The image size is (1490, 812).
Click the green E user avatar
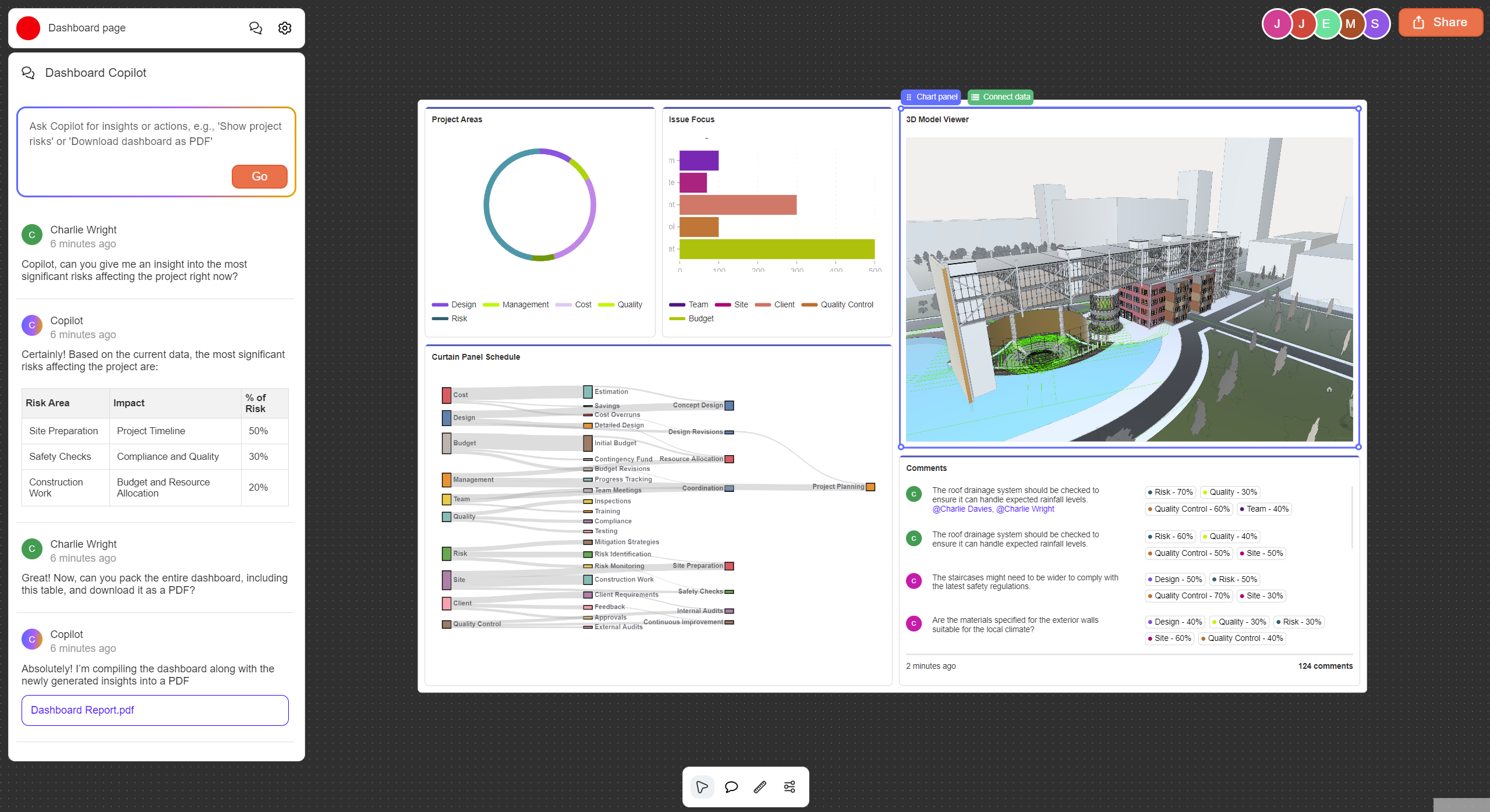(x=1326, y=24)
